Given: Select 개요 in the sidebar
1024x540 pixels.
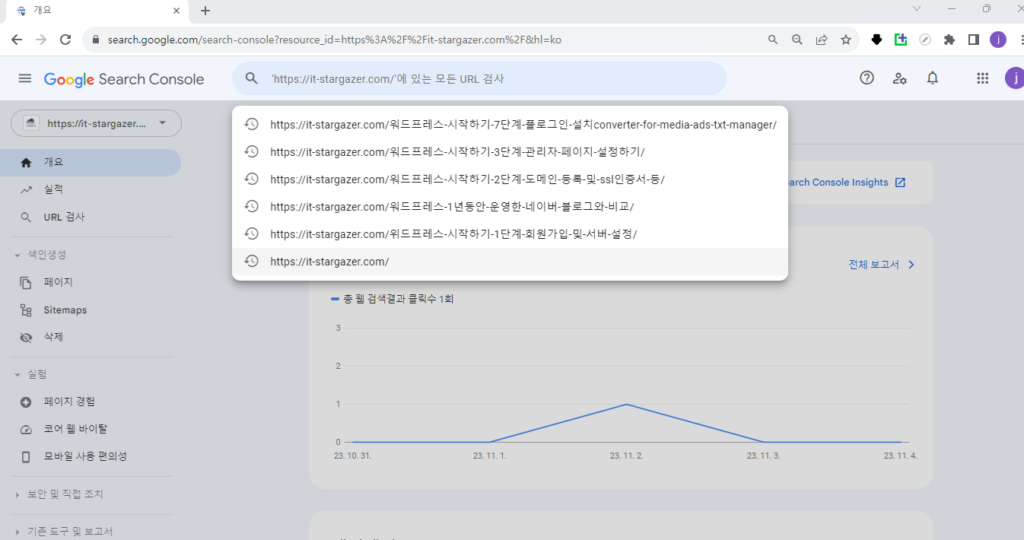Looking at the screenshot, I should [91, 162].
